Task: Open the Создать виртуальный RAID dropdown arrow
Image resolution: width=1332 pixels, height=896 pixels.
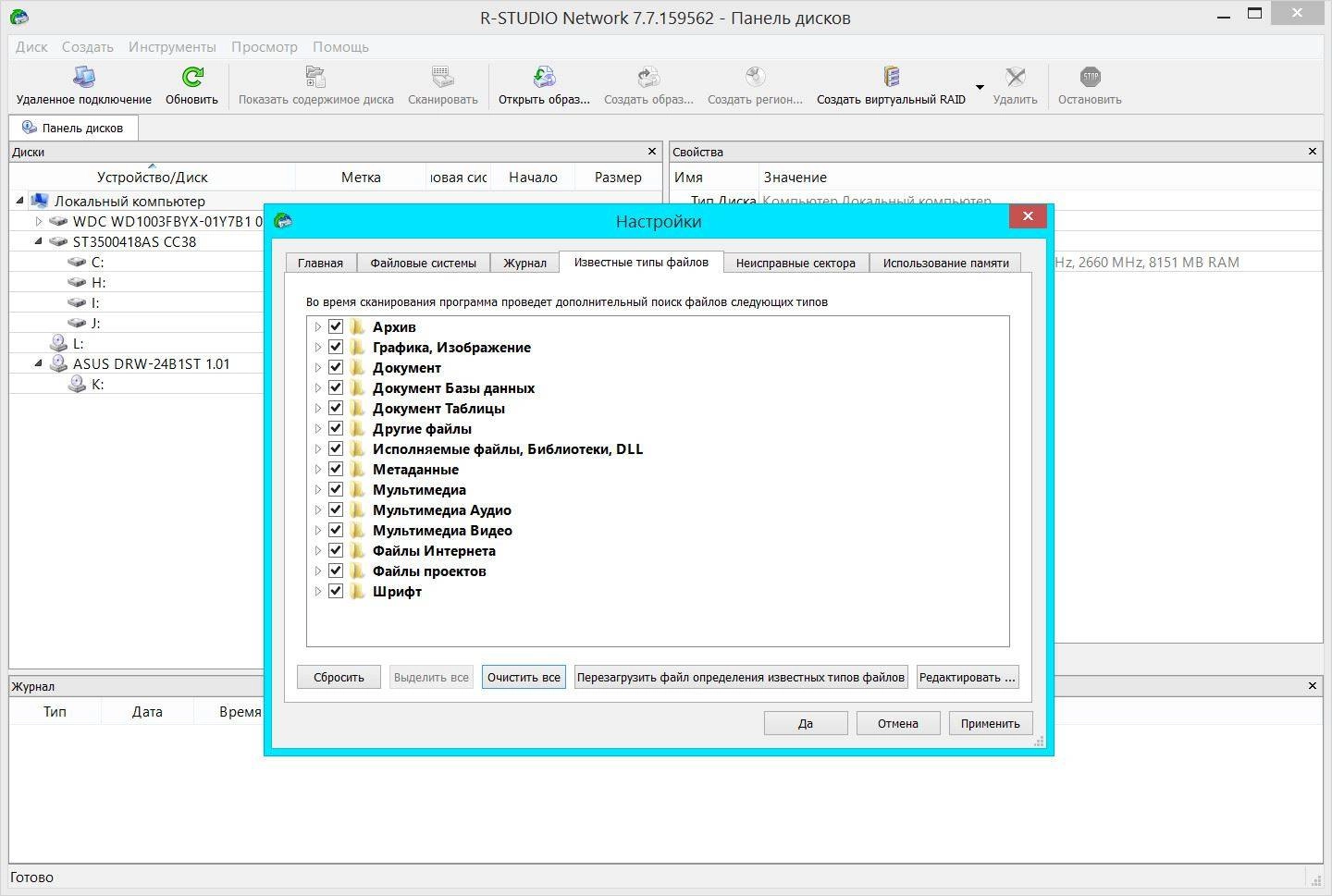Action: click(980, 88)
